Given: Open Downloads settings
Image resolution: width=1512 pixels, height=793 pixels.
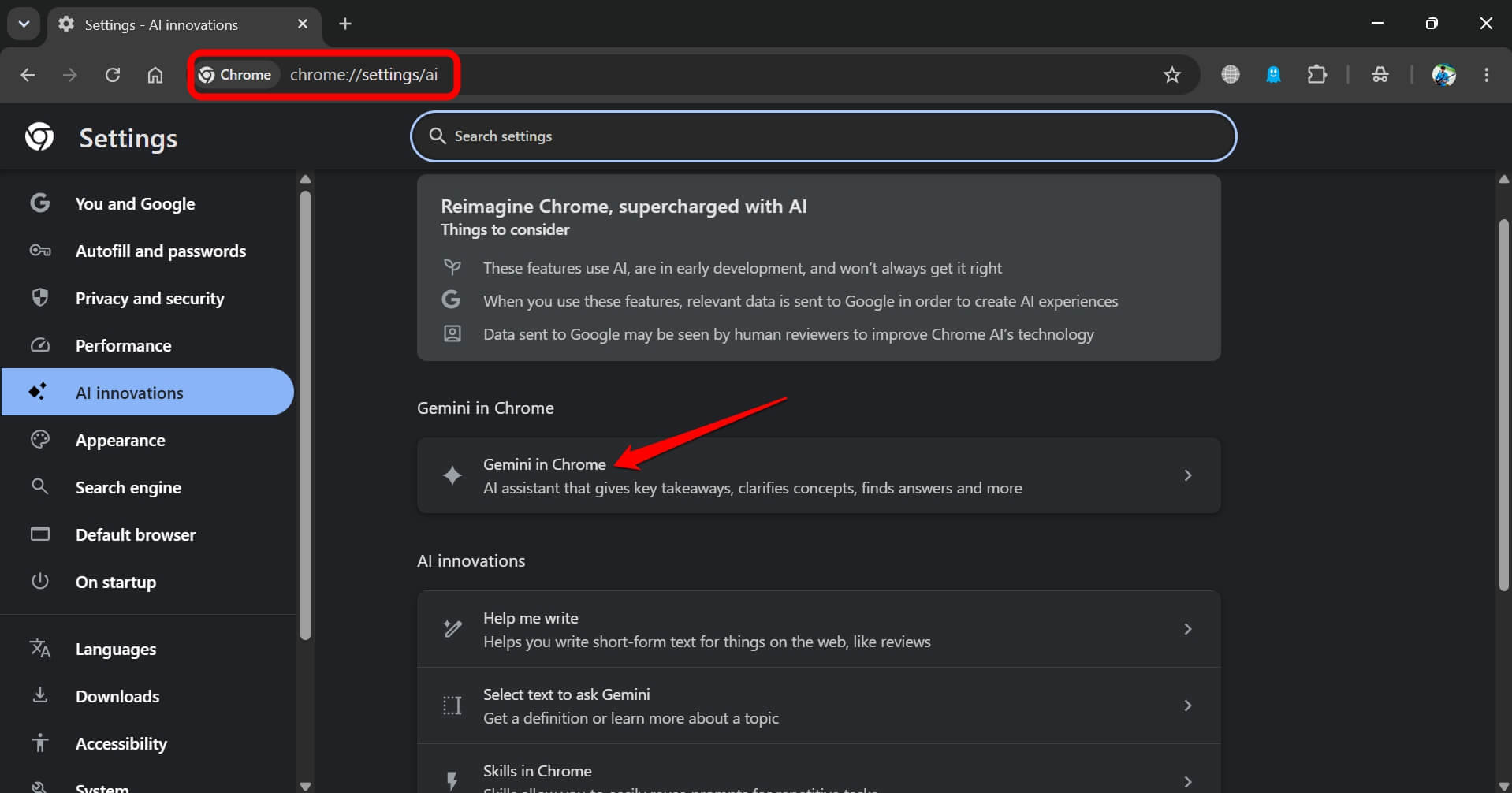Looking at the screenshot, I should coord(147,696).
